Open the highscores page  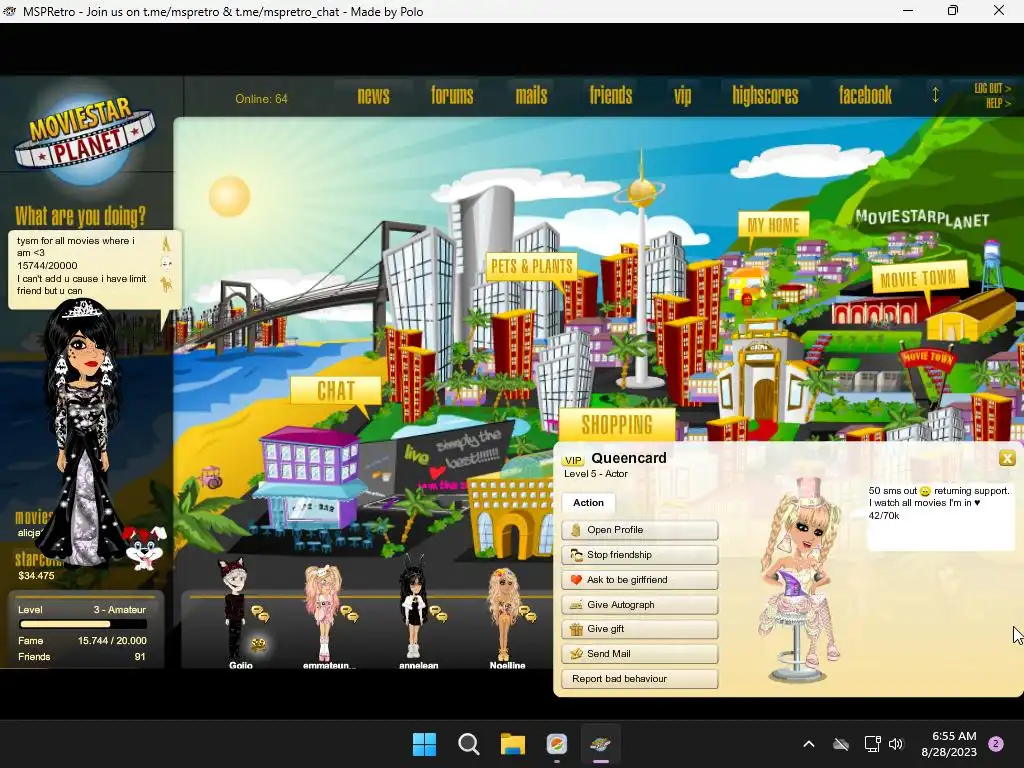click(x=765, y=96)
